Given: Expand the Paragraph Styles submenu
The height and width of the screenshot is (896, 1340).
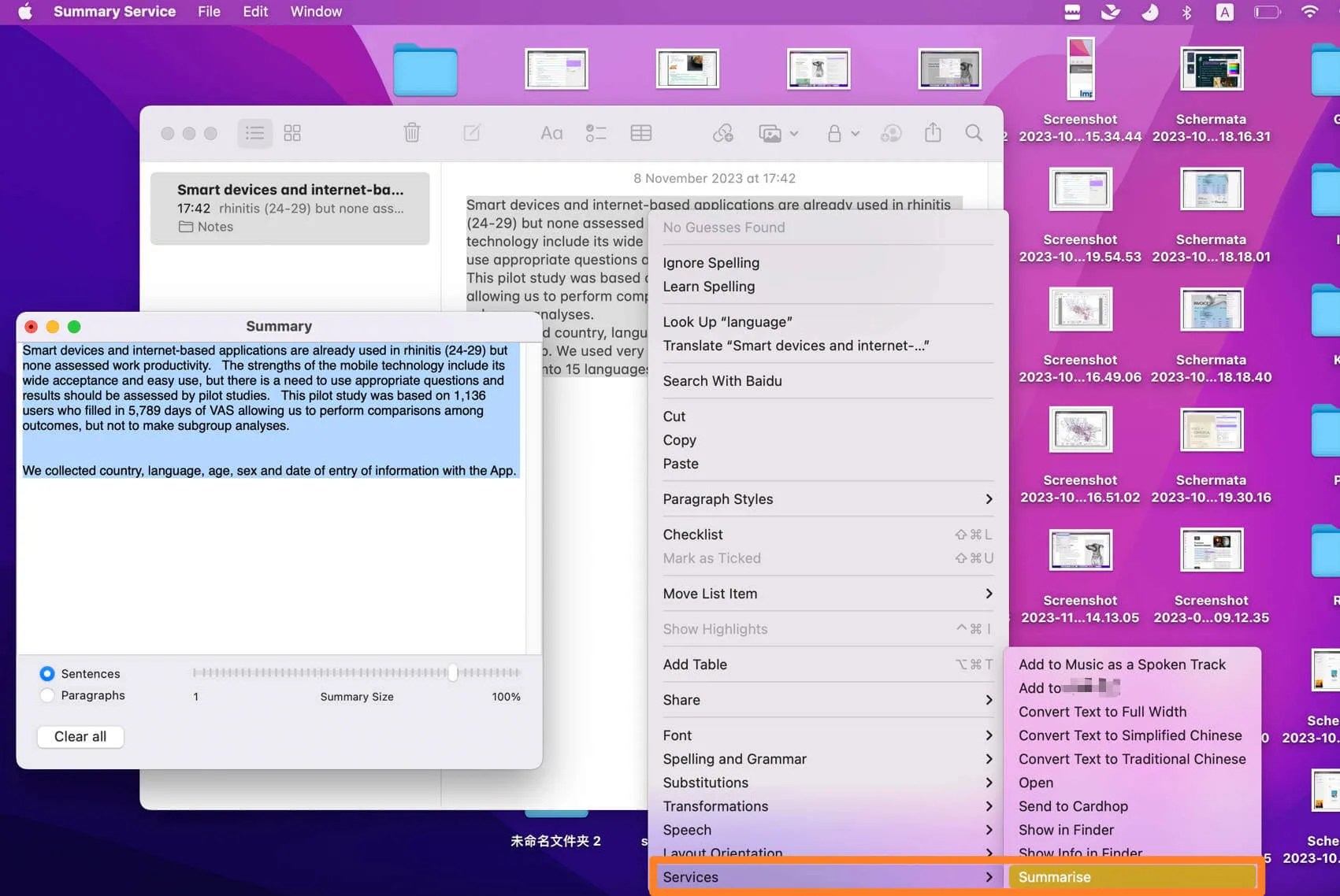Looking at the screenshot, I should click(x=827, y=498).
